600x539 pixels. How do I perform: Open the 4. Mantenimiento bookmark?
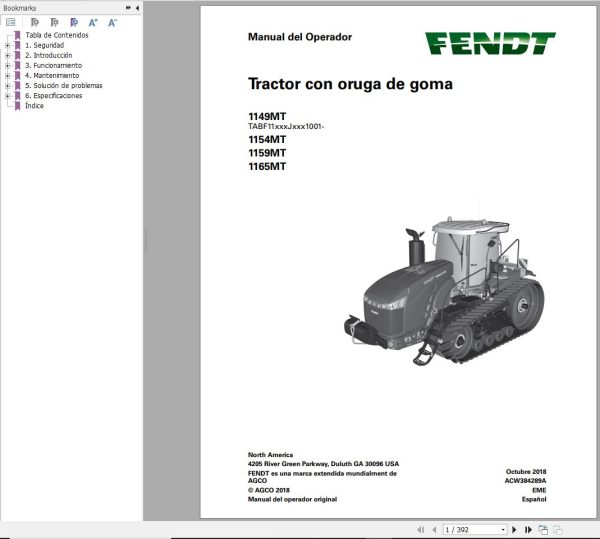(52, 75)
